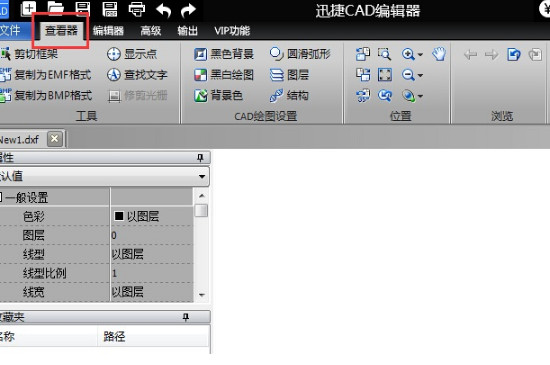Click the blue return arrow icon in 浏览
The width and height of the screenshot is (550, 365).
click(x=514, y=54)
